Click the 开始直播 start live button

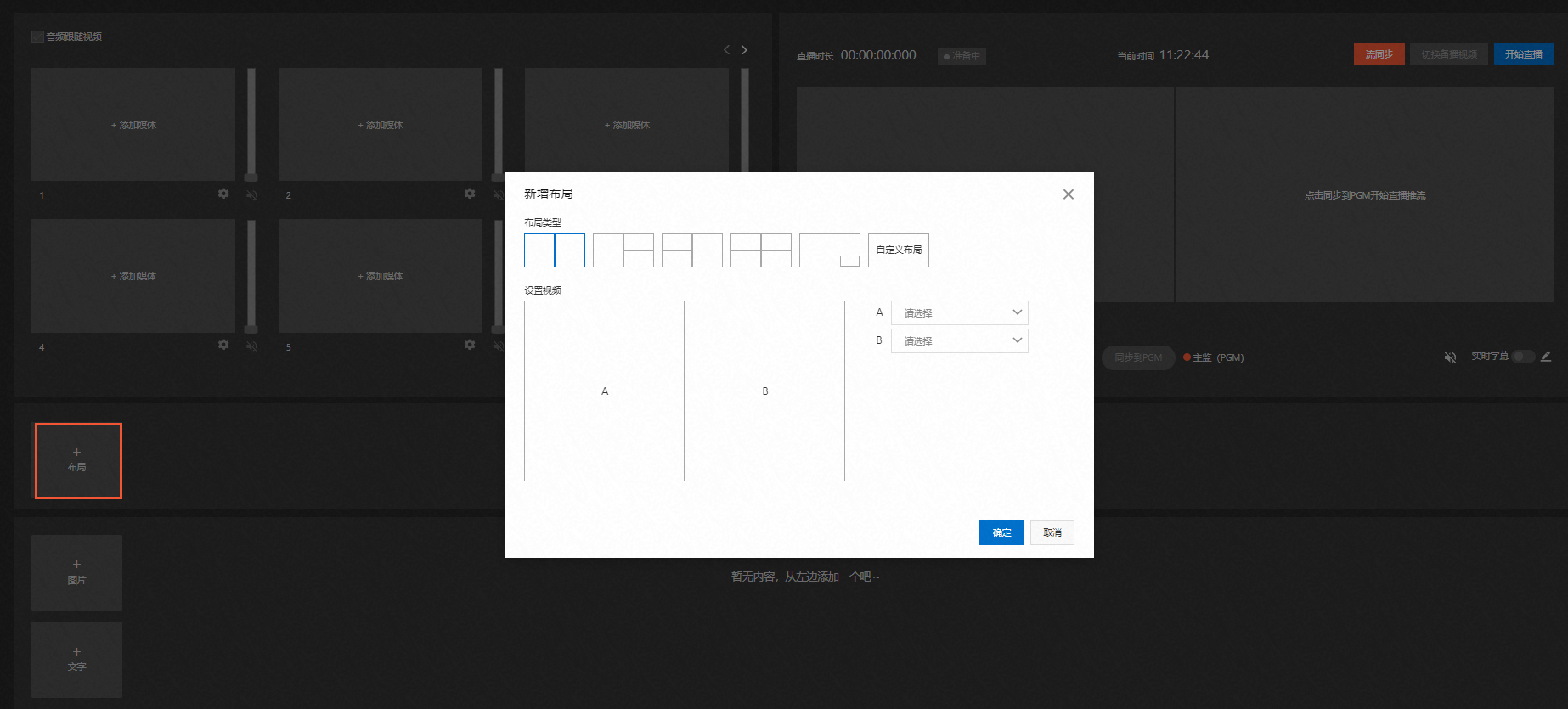click(1524, 54)
